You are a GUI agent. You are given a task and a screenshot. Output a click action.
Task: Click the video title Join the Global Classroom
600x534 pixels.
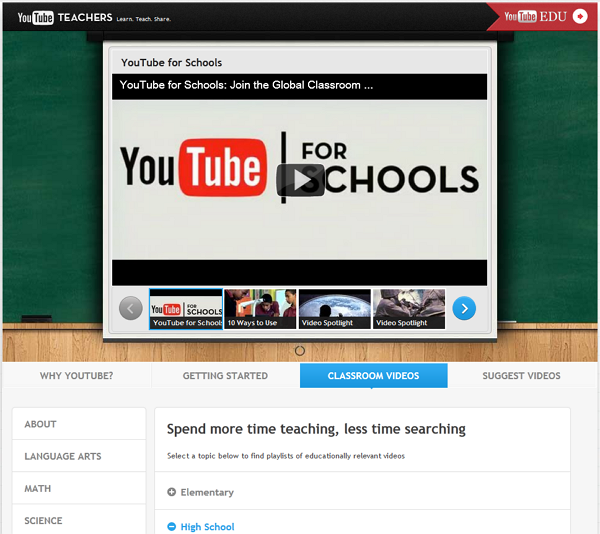(x=246, y=85)
